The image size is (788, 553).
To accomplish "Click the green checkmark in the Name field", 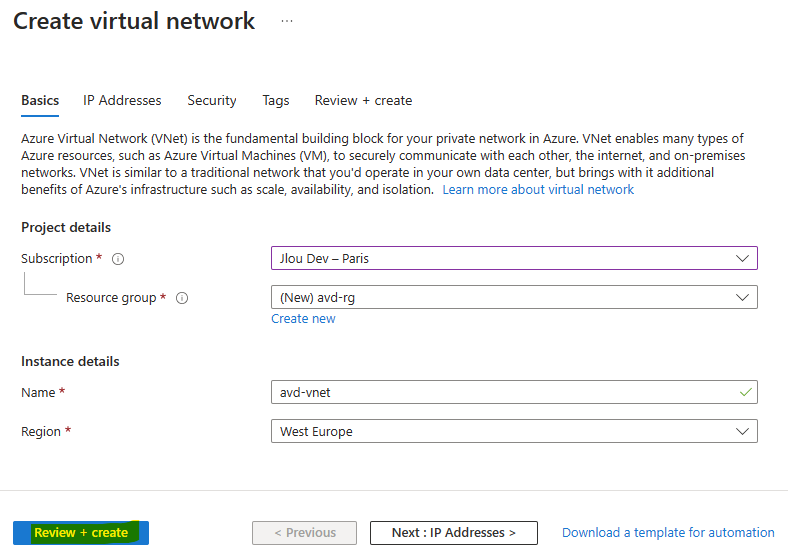I will click(x=745, y=392).
